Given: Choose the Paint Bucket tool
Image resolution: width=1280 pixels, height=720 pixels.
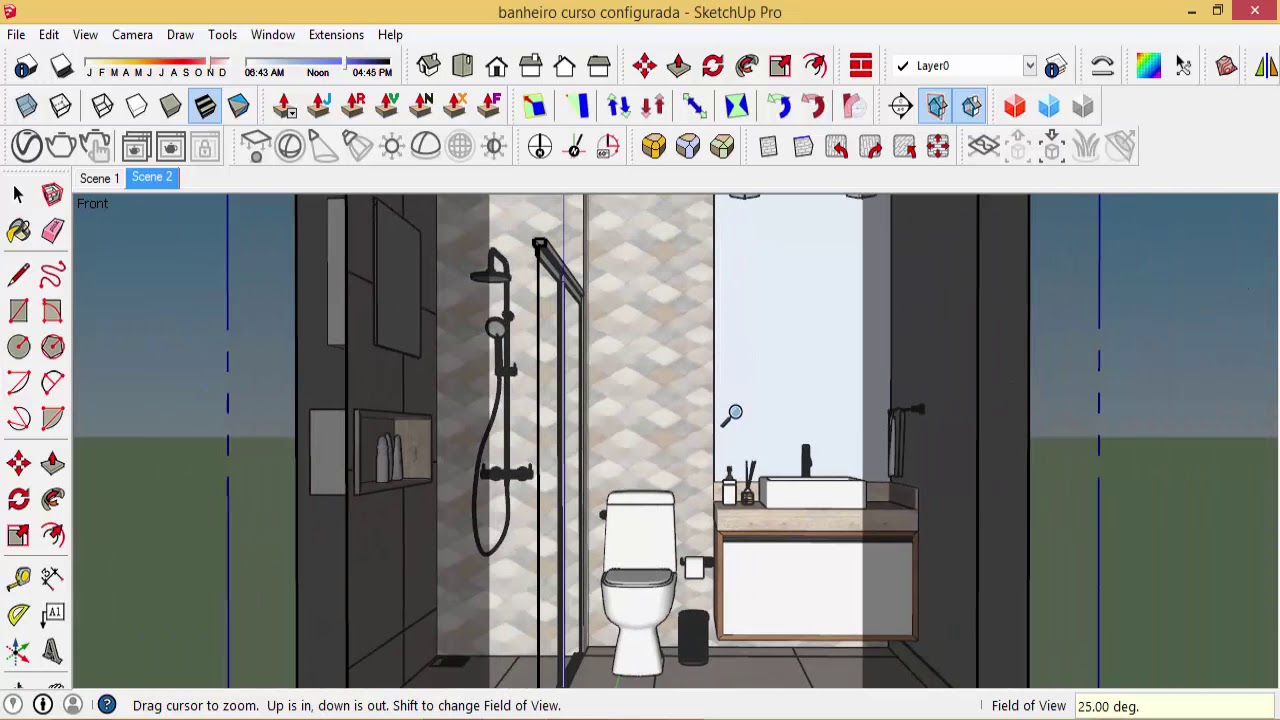Looking at the screenshot, I should 18,231.
